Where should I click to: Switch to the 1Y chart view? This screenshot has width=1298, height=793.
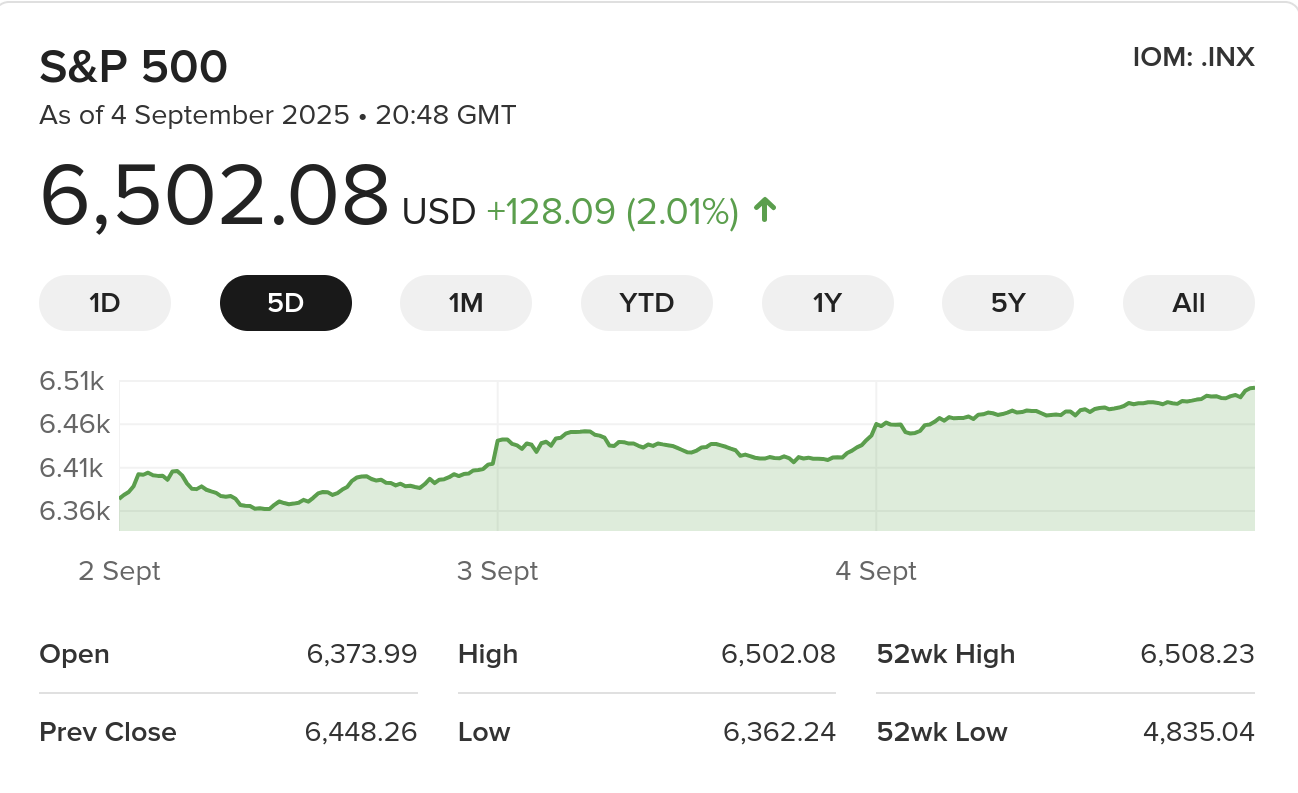(827, 302)
